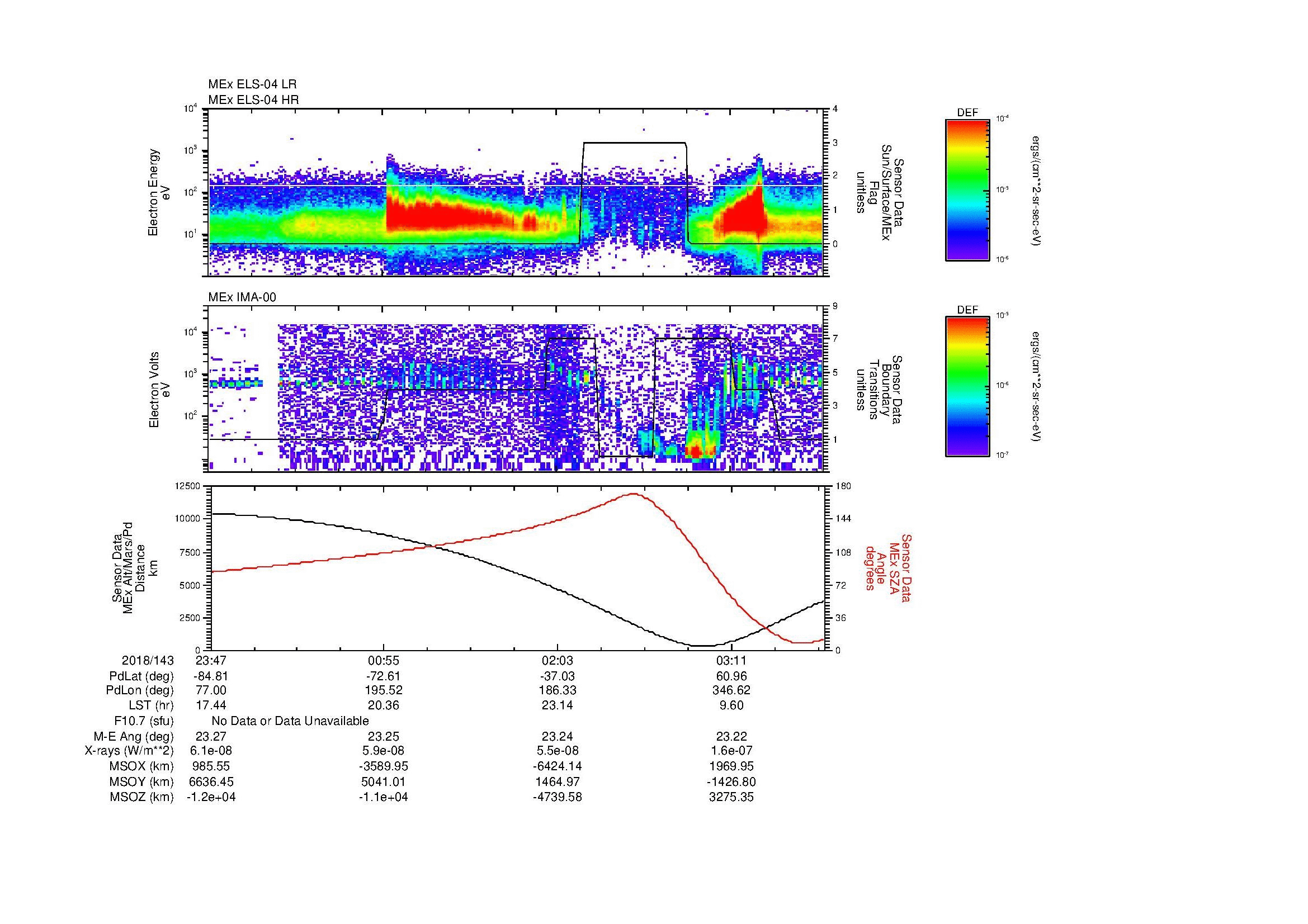The image size is (1308, 924).
Task: Click the 'MEx IMA-00' panel title
Action: coord(242,297)
